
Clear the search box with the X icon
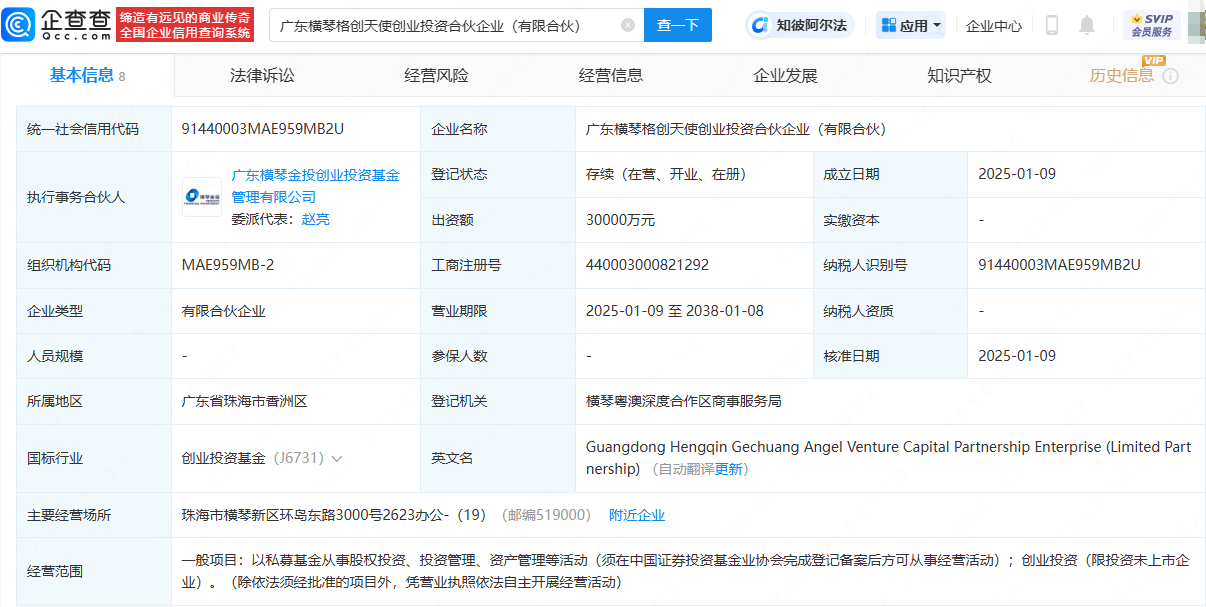(627, 25)
